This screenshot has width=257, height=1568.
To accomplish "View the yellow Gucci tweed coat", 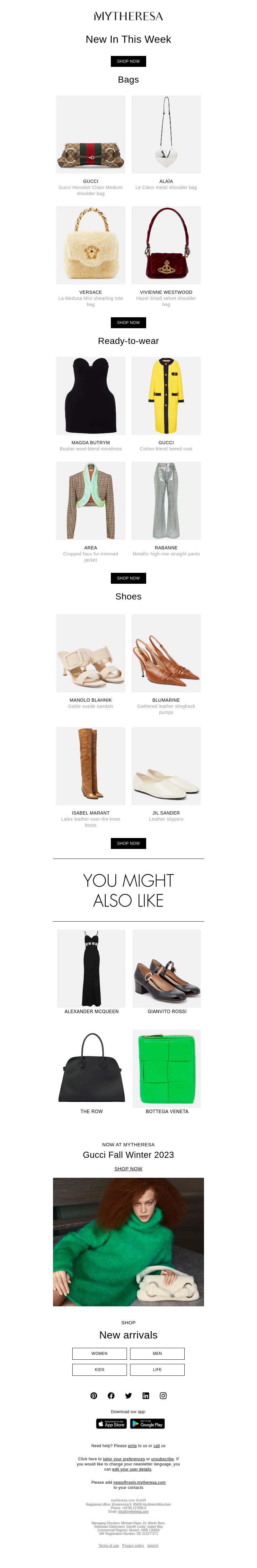I will pos(166,396).
